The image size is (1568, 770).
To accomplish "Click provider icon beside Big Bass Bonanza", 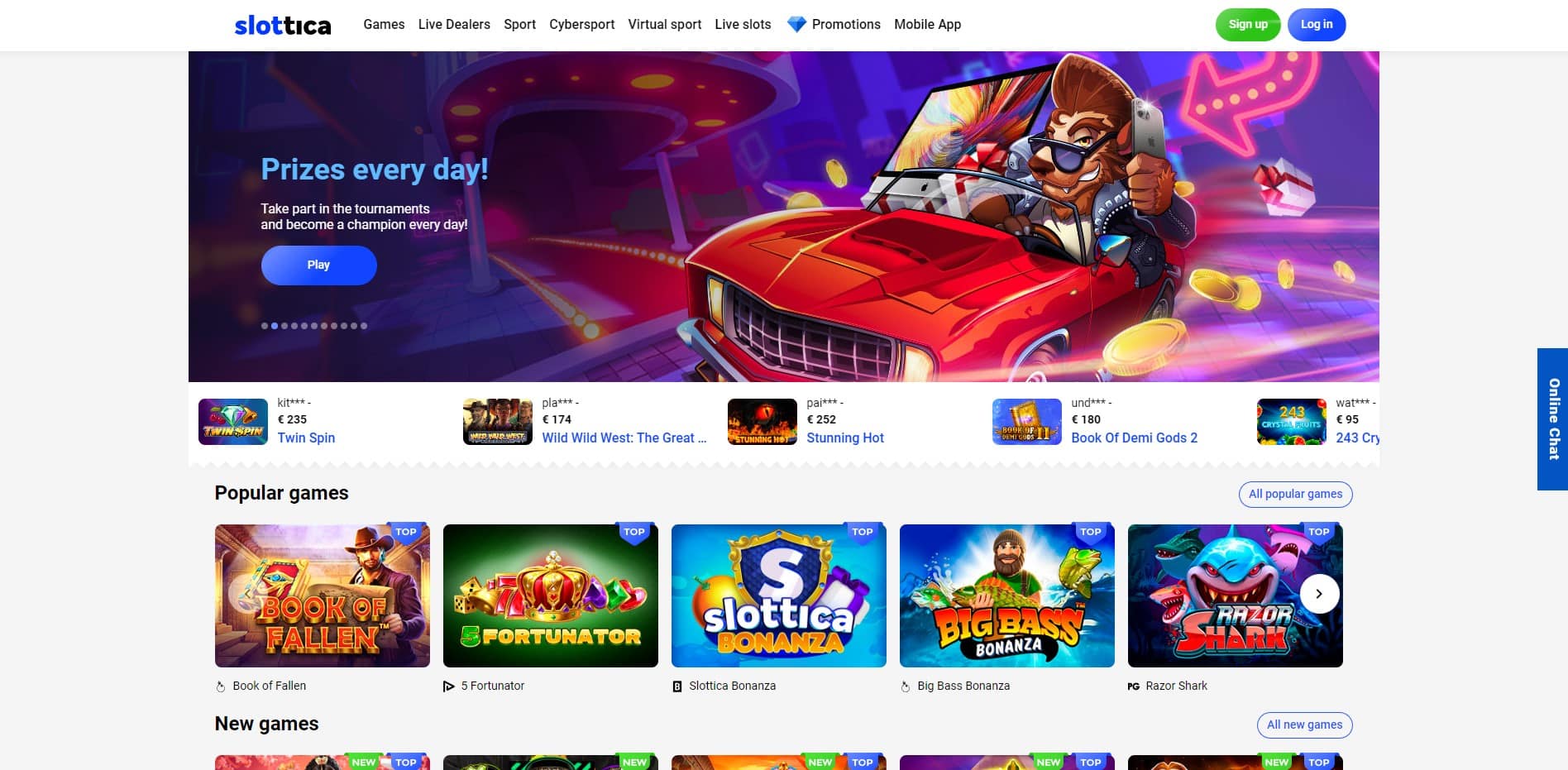I will pos(906,686).
